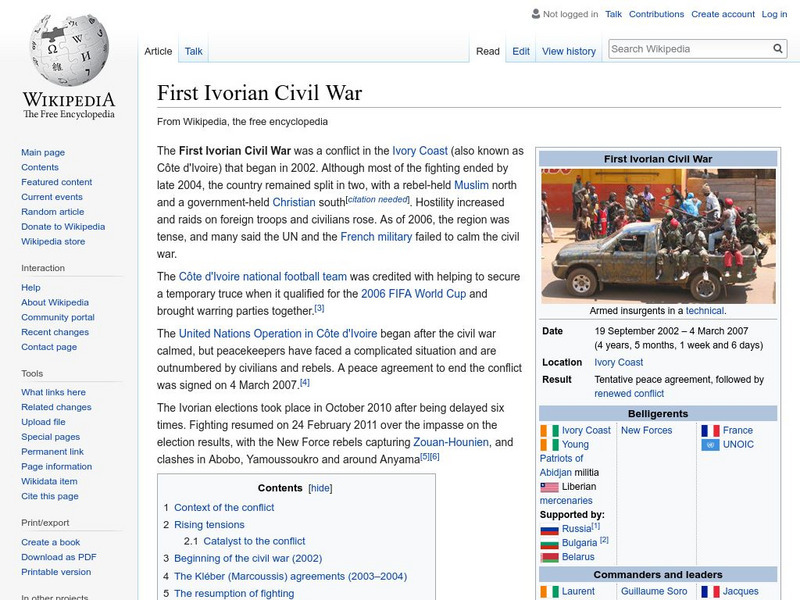The image size is (800, 600).
Task: Click inside the Search Wikipedia field
Action: tap(680, 48)
